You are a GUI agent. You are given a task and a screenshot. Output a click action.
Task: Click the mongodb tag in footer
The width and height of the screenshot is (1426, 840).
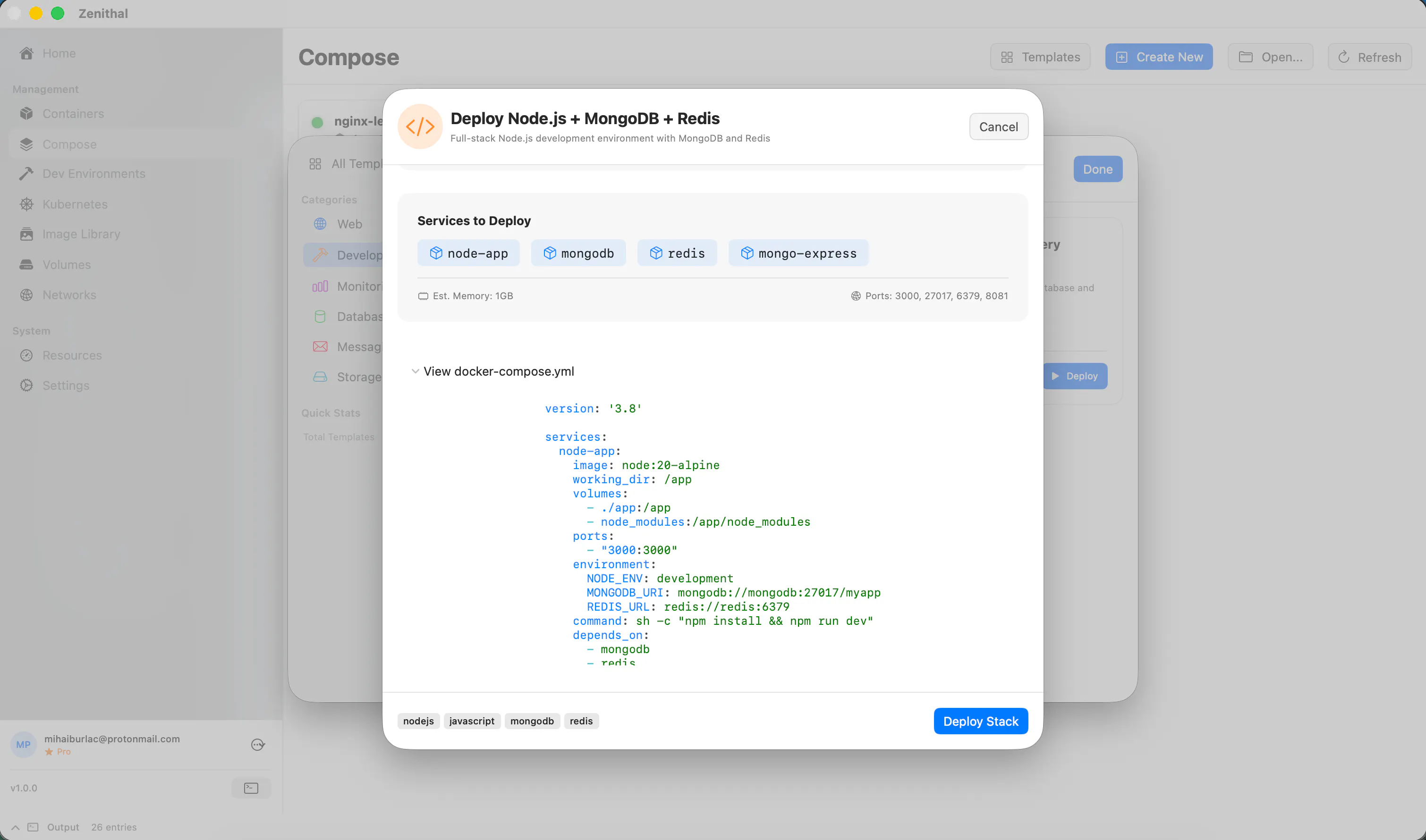(532, 721)
